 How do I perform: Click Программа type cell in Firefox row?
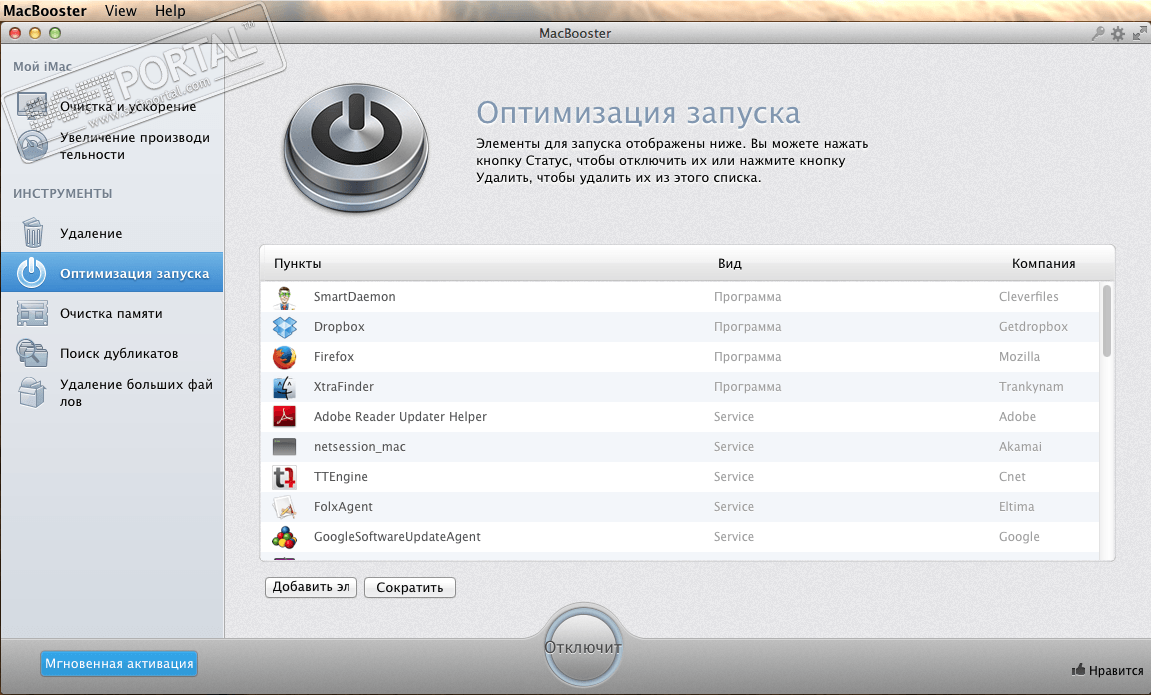pyautogui.click(x=747, y=357)
